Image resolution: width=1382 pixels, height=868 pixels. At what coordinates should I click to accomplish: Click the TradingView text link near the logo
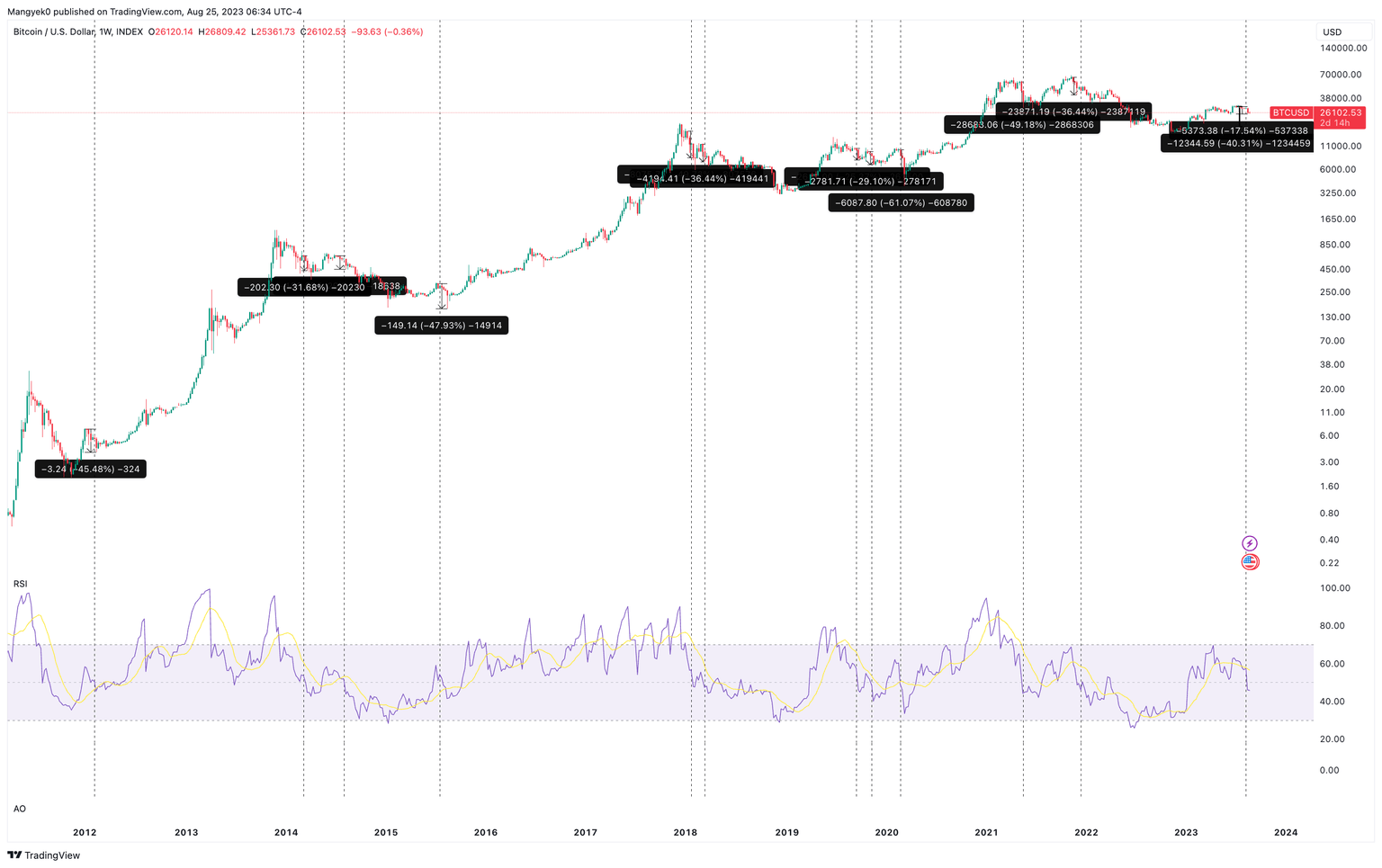click(54, 855)
